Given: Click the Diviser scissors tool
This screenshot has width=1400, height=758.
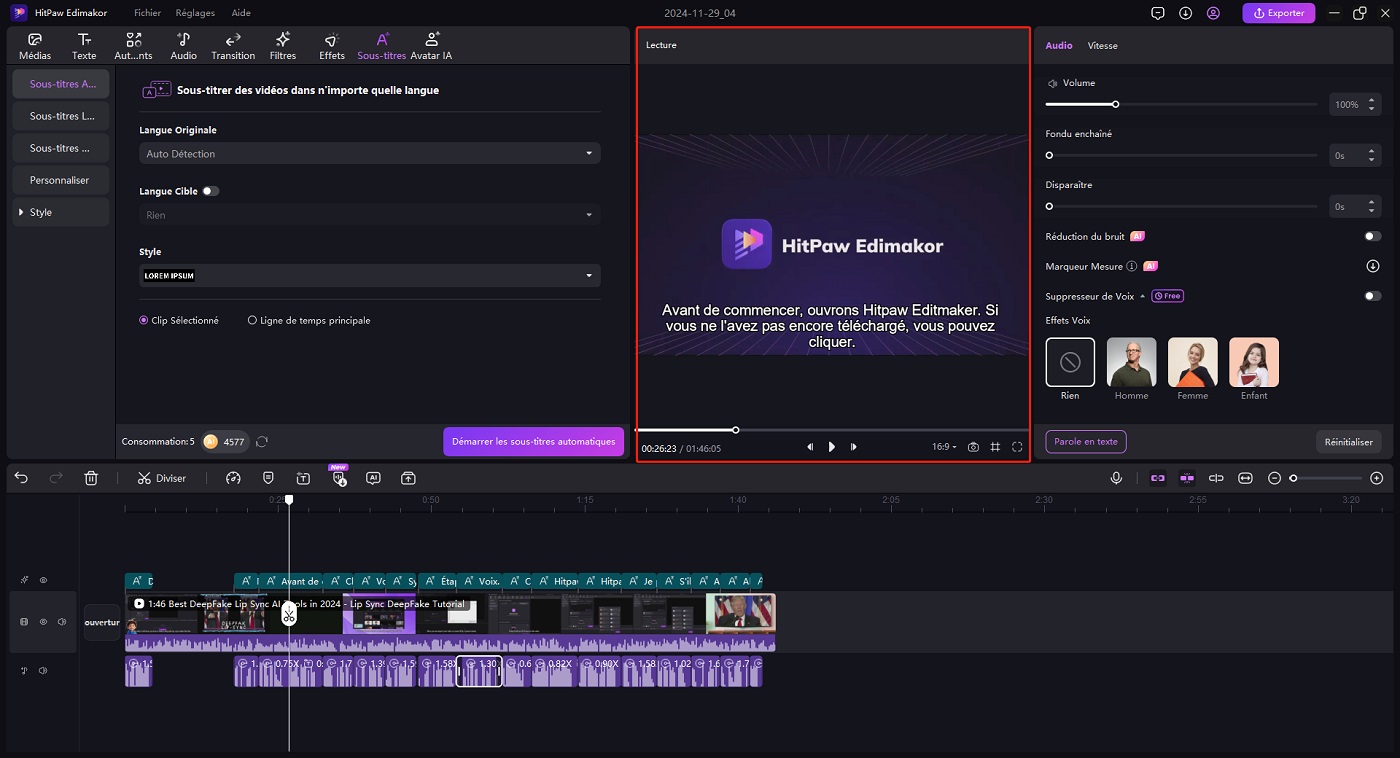Looking at the screenshot, I should pos(162,478).
